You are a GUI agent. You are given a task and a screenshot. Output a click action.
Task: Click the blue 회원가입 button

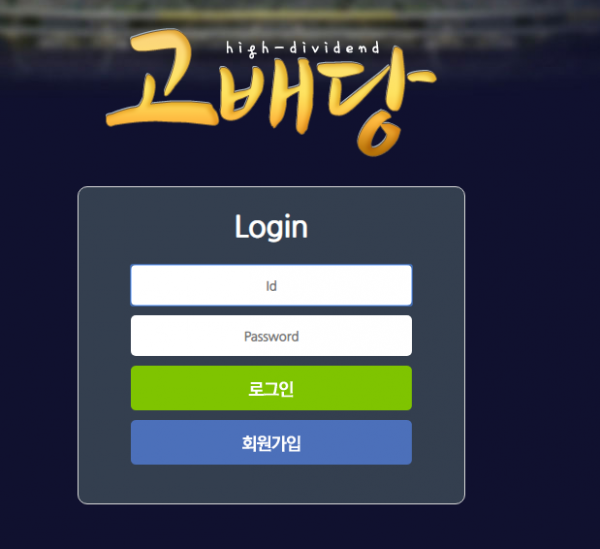[271, 443]
